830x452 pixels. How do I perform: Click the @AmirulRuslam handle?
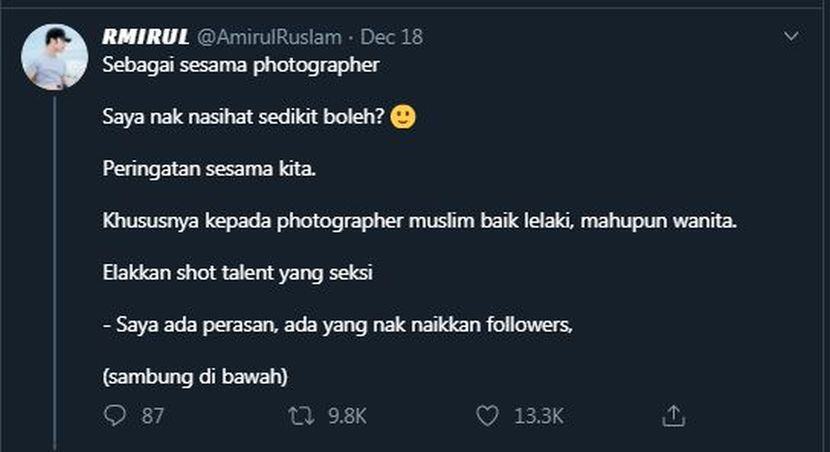(x=270, y=37)
